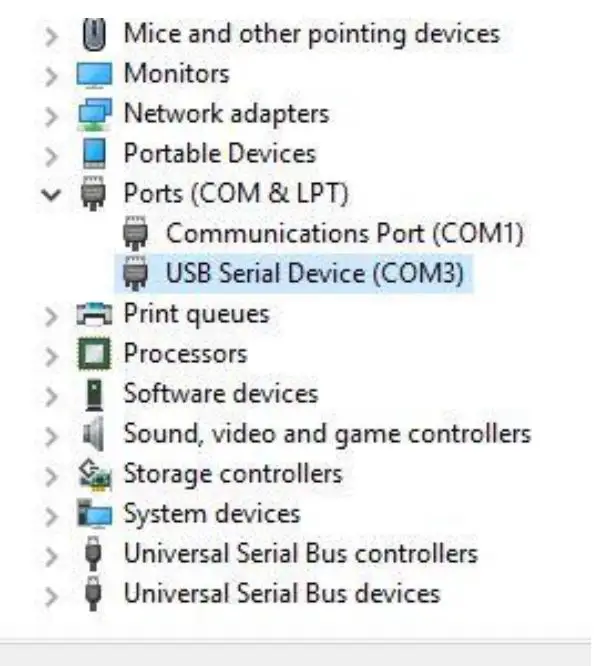Click the Processors chip icon
Screen dimensions: 614x666
coord(93,354)
